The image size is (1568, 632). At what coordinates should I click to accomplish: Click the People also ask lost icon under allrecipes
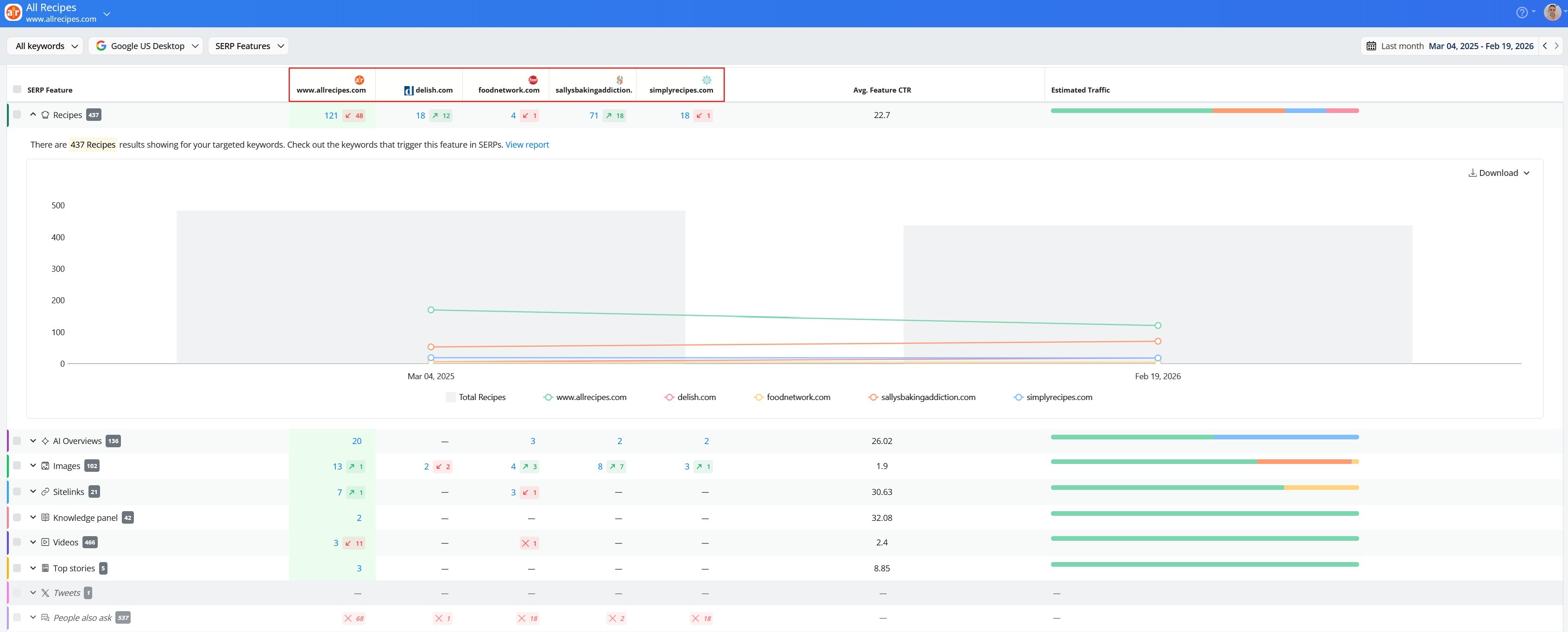point(347,618)
